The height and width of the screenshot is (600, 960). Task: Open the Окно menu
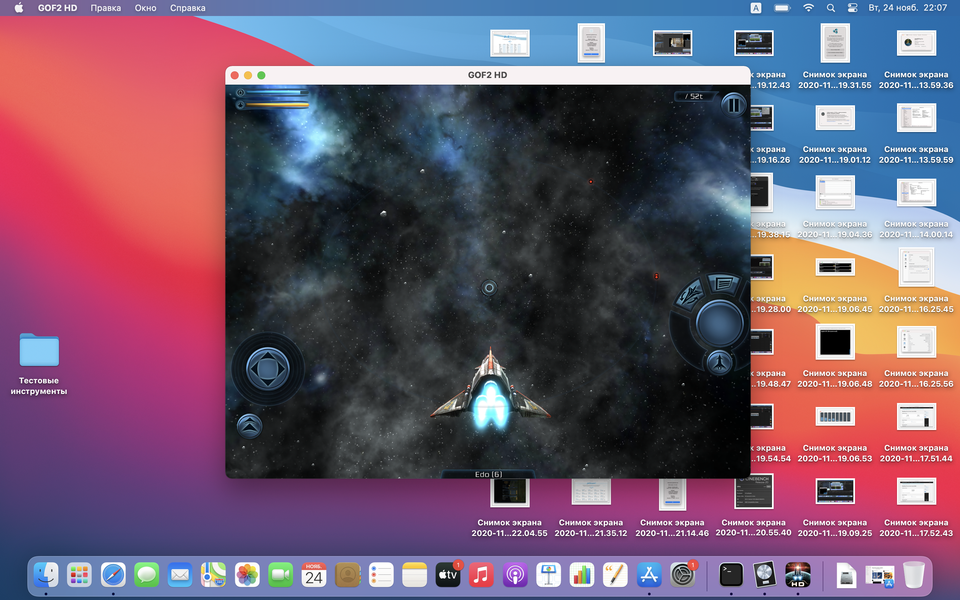(145, 8)
